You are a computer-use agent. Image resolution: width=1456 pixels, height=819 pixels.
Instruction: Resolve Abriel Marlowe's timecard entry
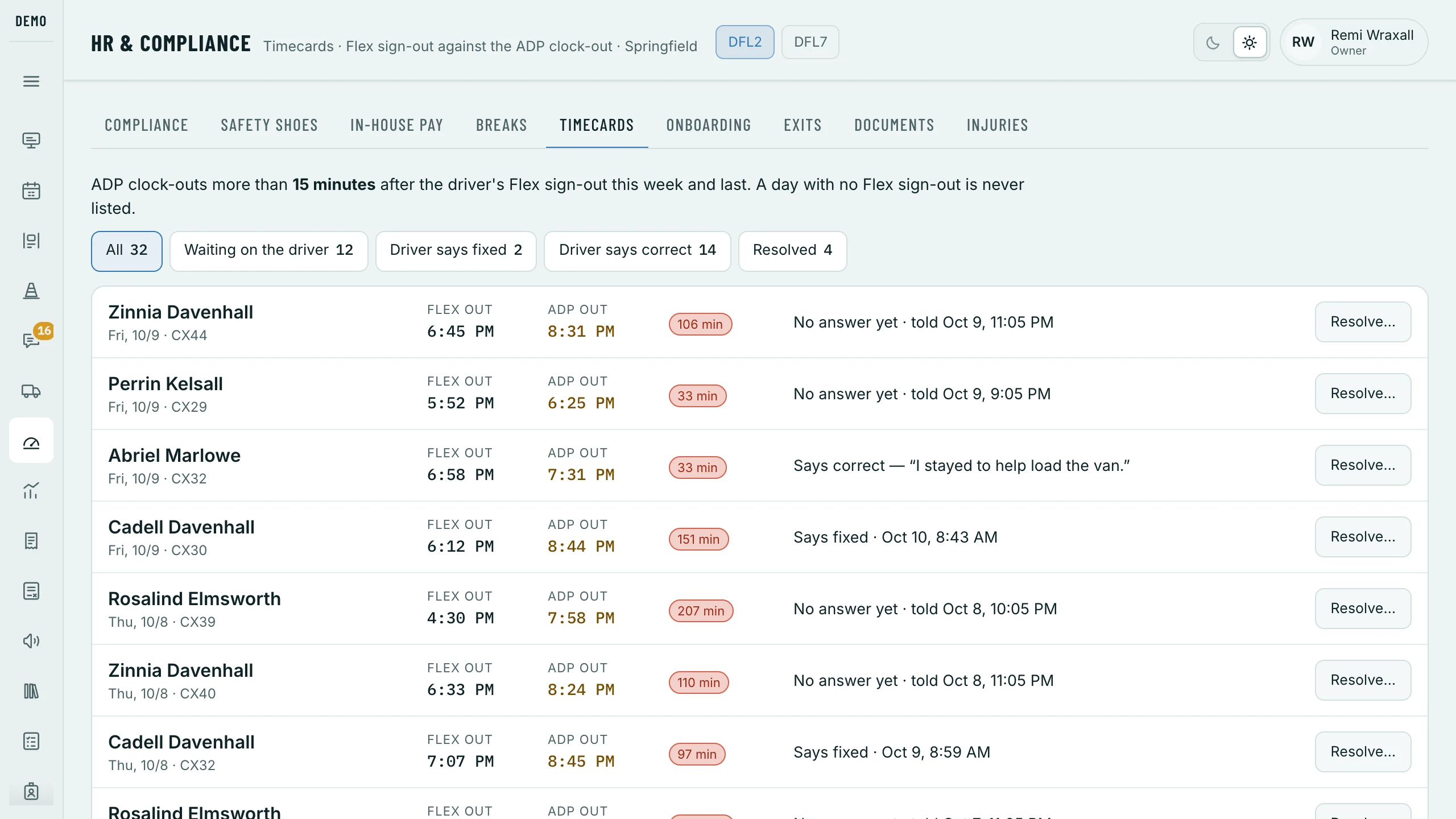coord(1363,465)
